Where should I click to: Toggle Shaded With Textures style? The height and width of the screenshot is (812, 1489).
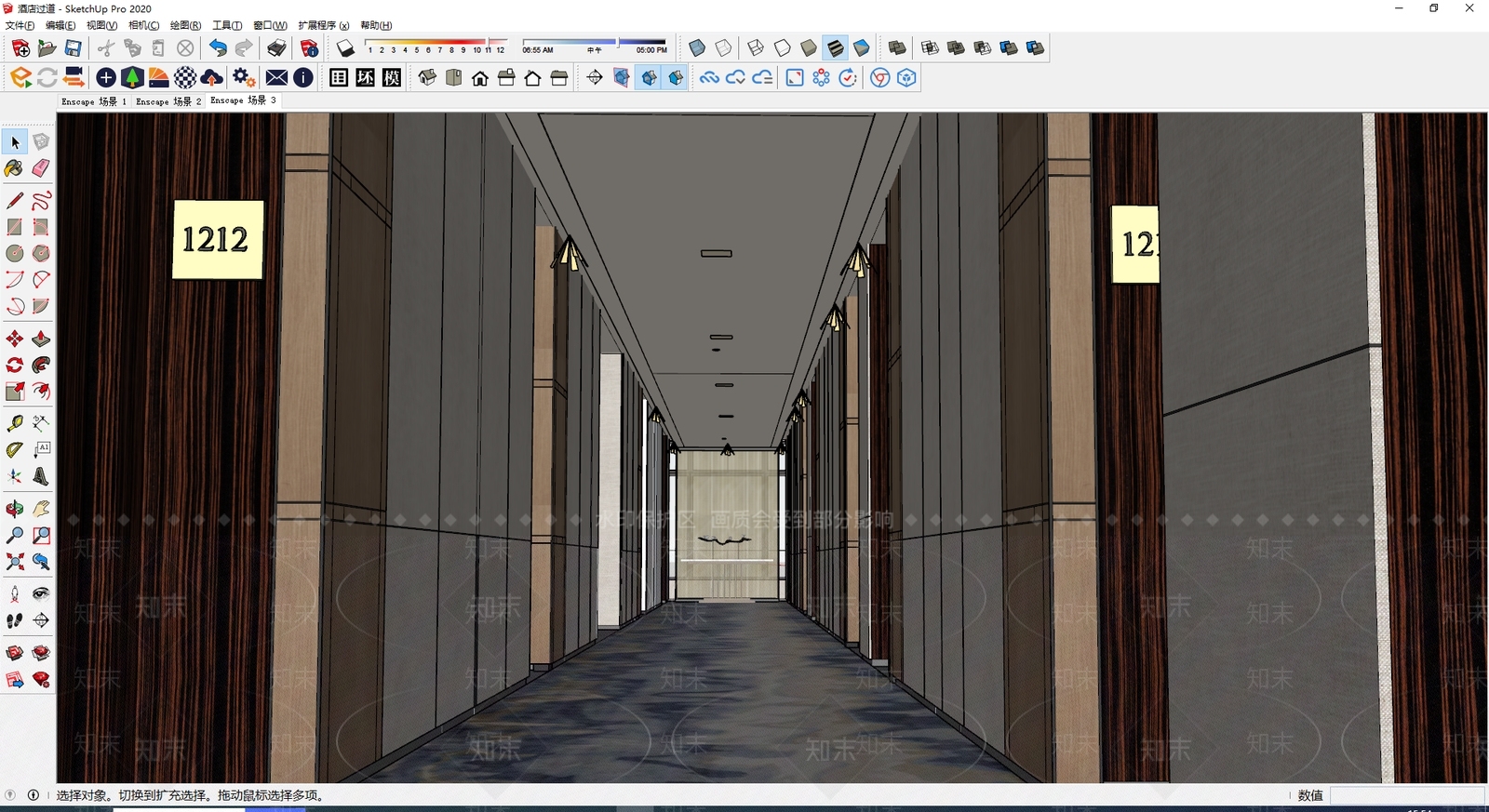coord(836,48)
